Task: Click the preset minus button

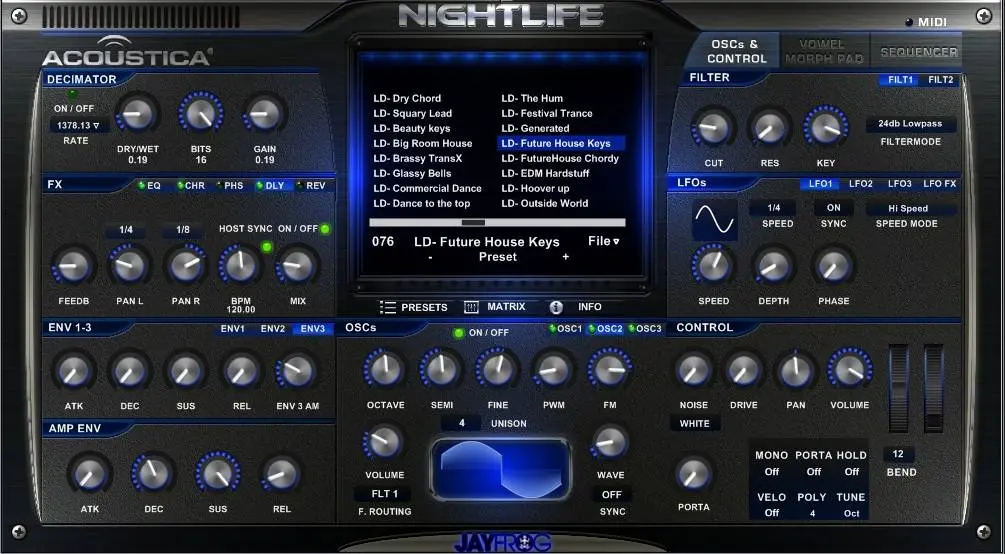Action: point(430,257)
